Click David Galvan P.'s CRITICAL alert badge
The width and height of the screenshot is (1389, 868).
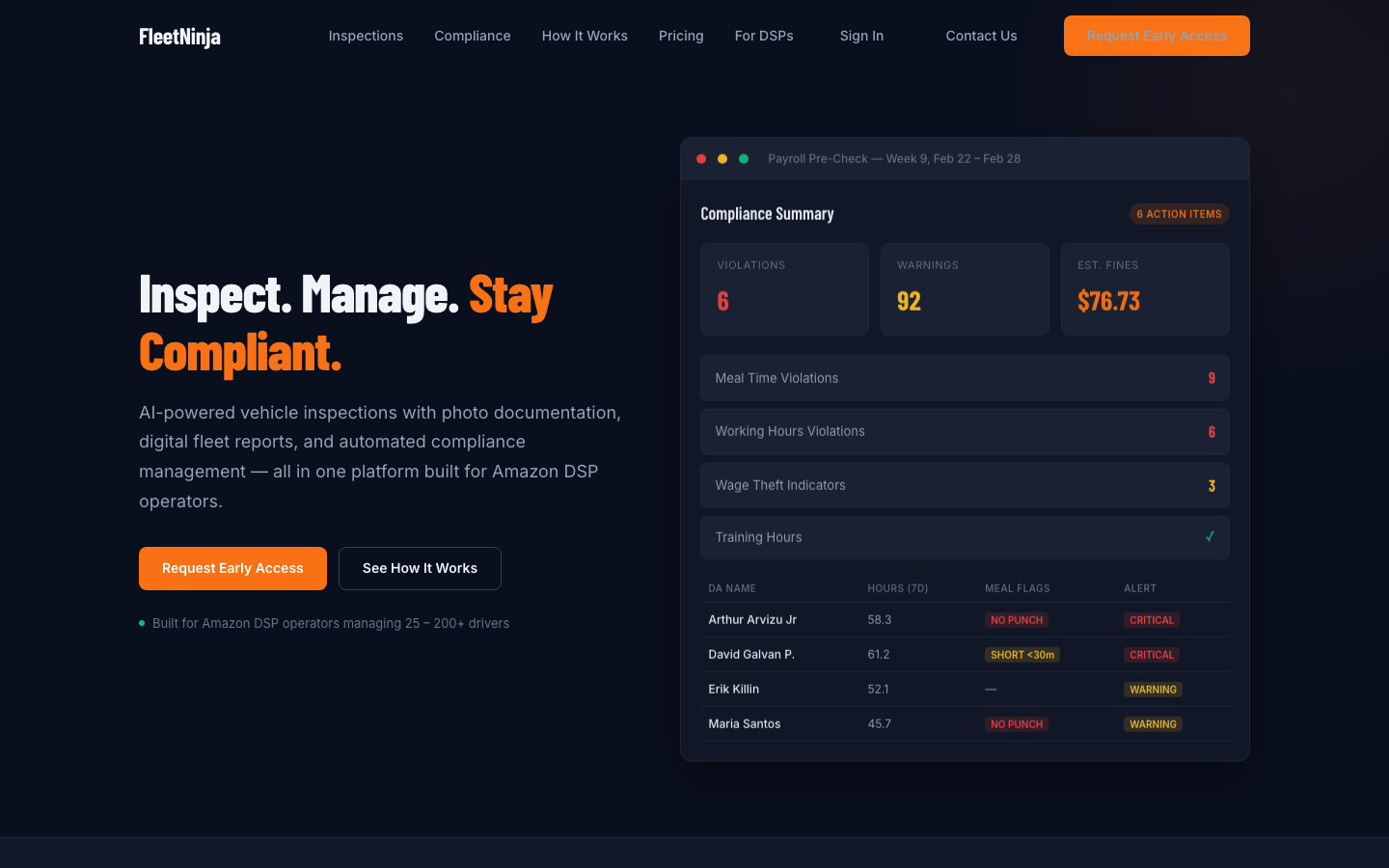coord(1152,655)
